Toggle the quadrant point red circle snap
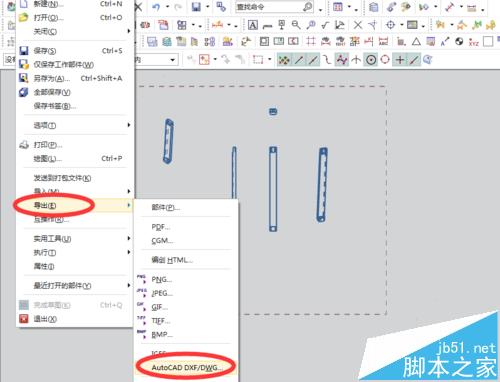Image resolution: width=500 pixels, height=382 pixels. (385, 60)
